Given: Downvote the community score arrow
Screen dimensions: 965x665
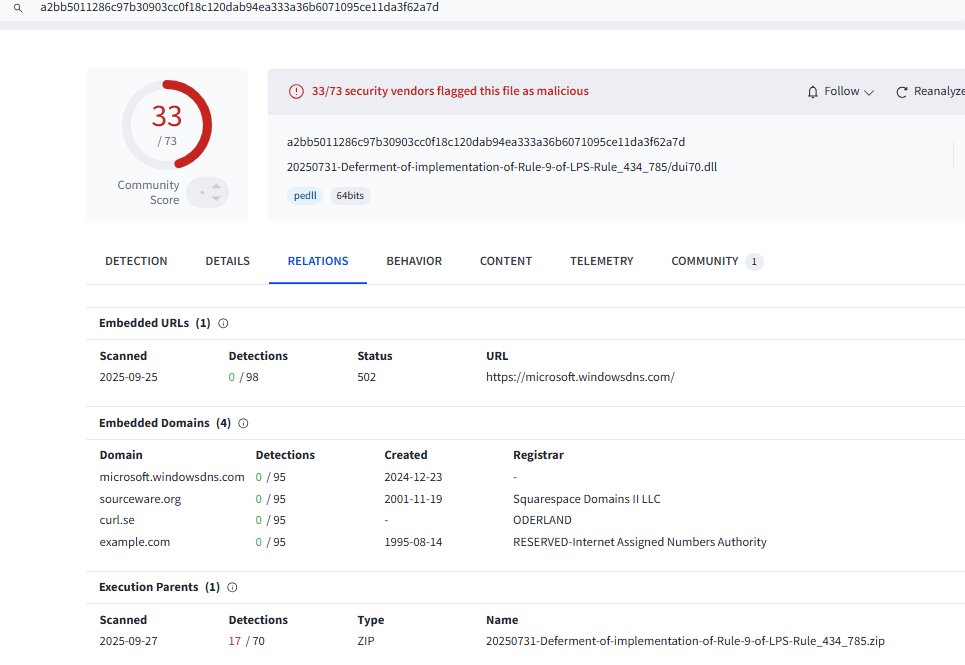Looking at the screenshot, I should (x=216, y=198).
